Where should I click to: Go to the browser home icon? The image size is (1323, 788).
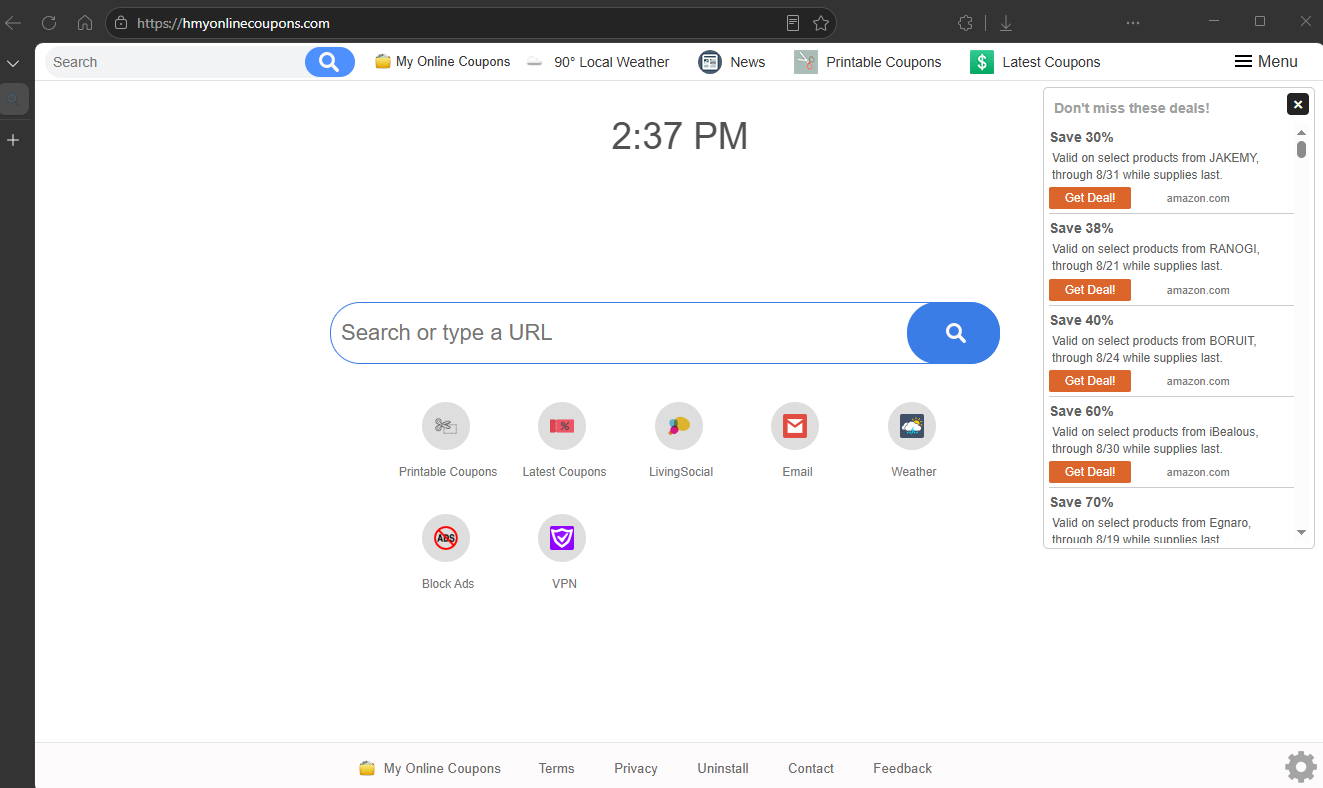coord(85,22)
